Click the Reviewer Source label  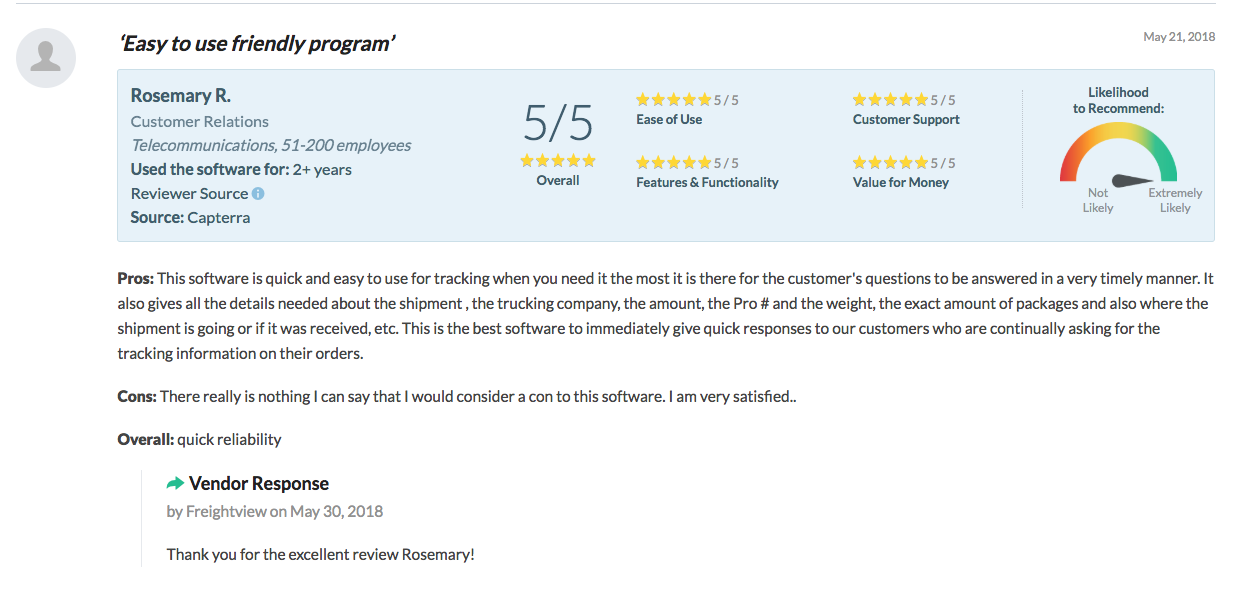click(x=189, y=194)
